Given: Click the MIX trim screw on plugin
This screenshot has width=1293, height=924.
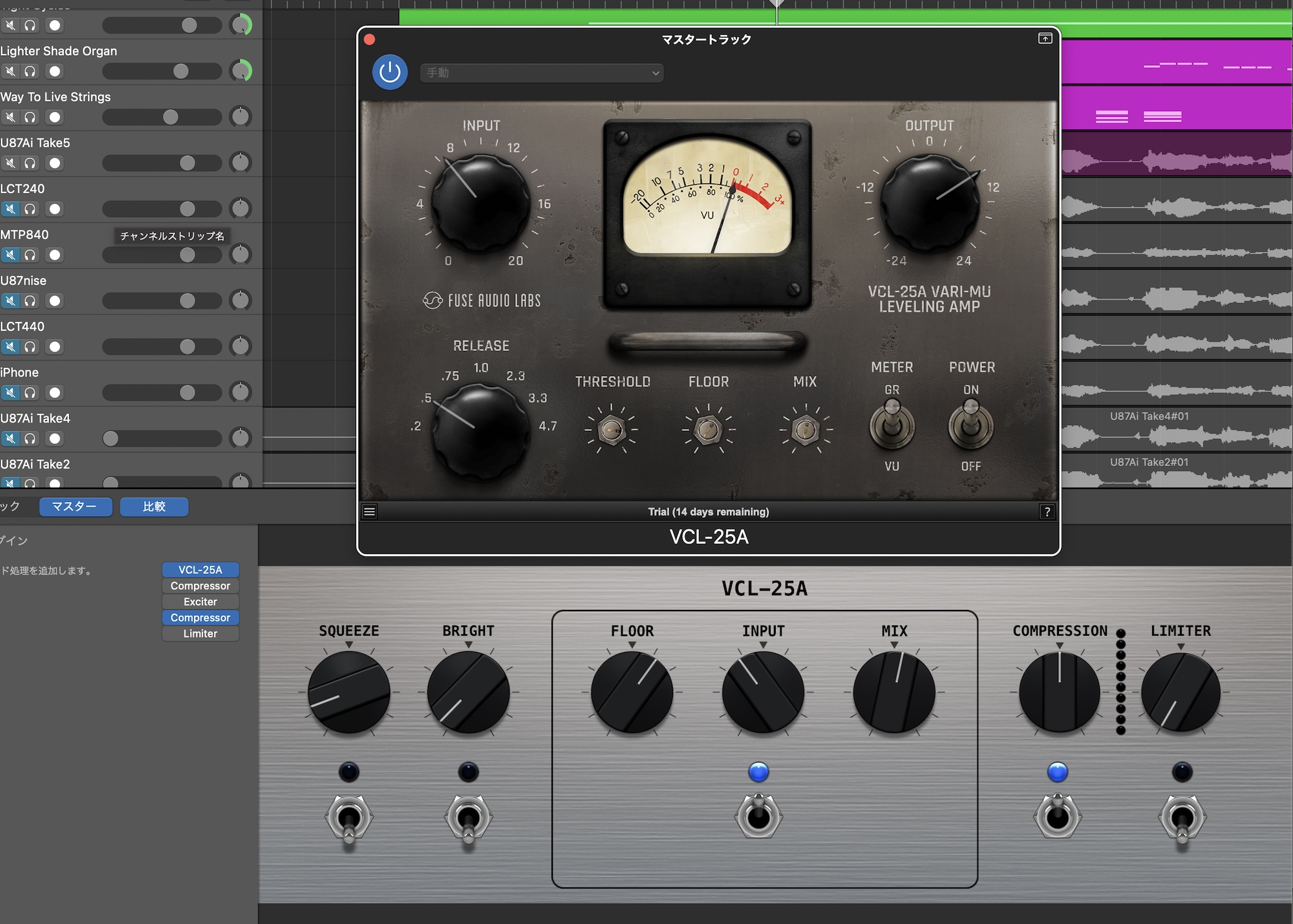Looking at the screenshot, I should (x=806, y=430).
